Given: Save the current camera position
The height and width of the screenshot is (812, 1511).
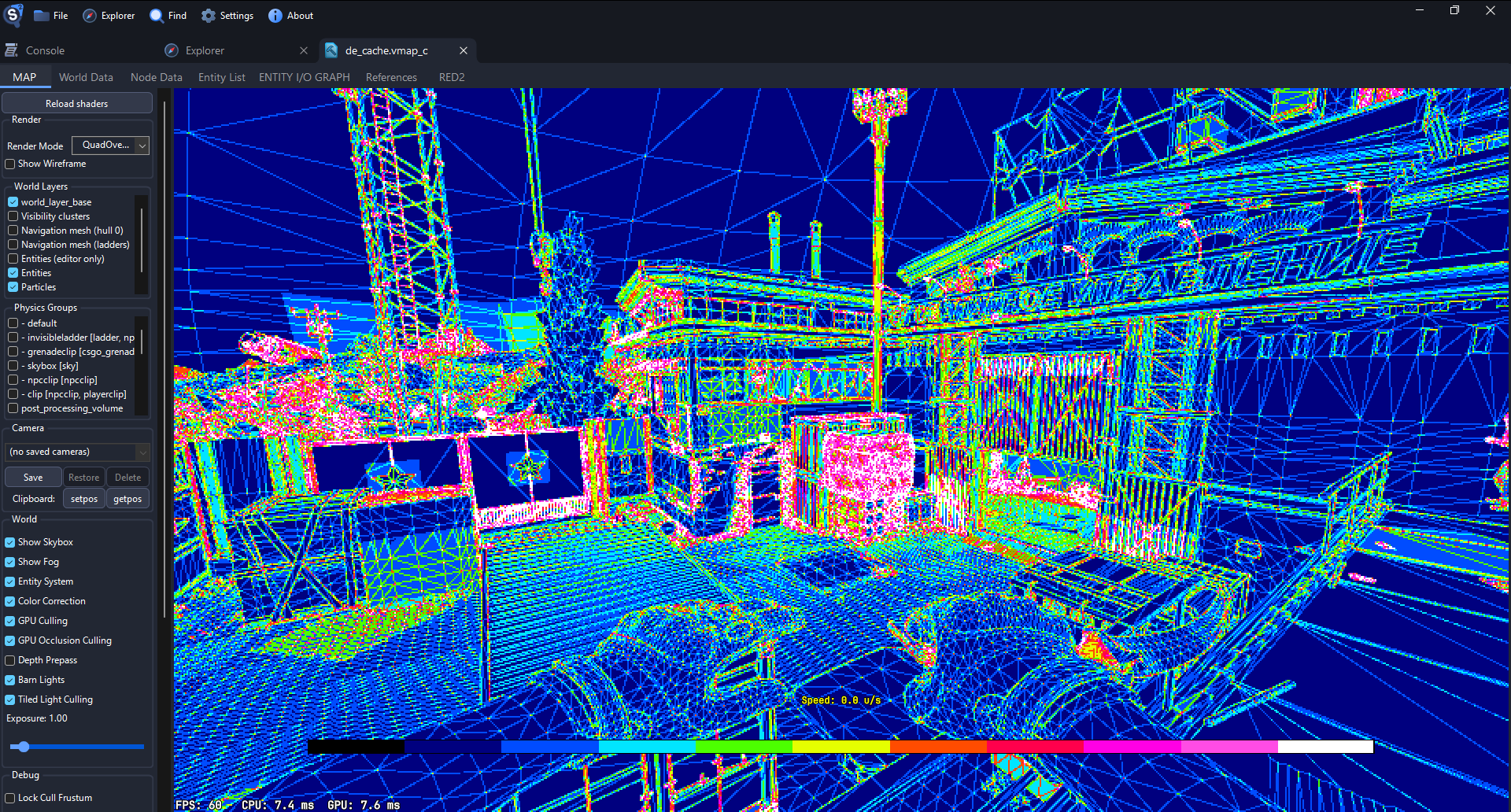Looking at the screenshot, I should [x=33, y=478].
